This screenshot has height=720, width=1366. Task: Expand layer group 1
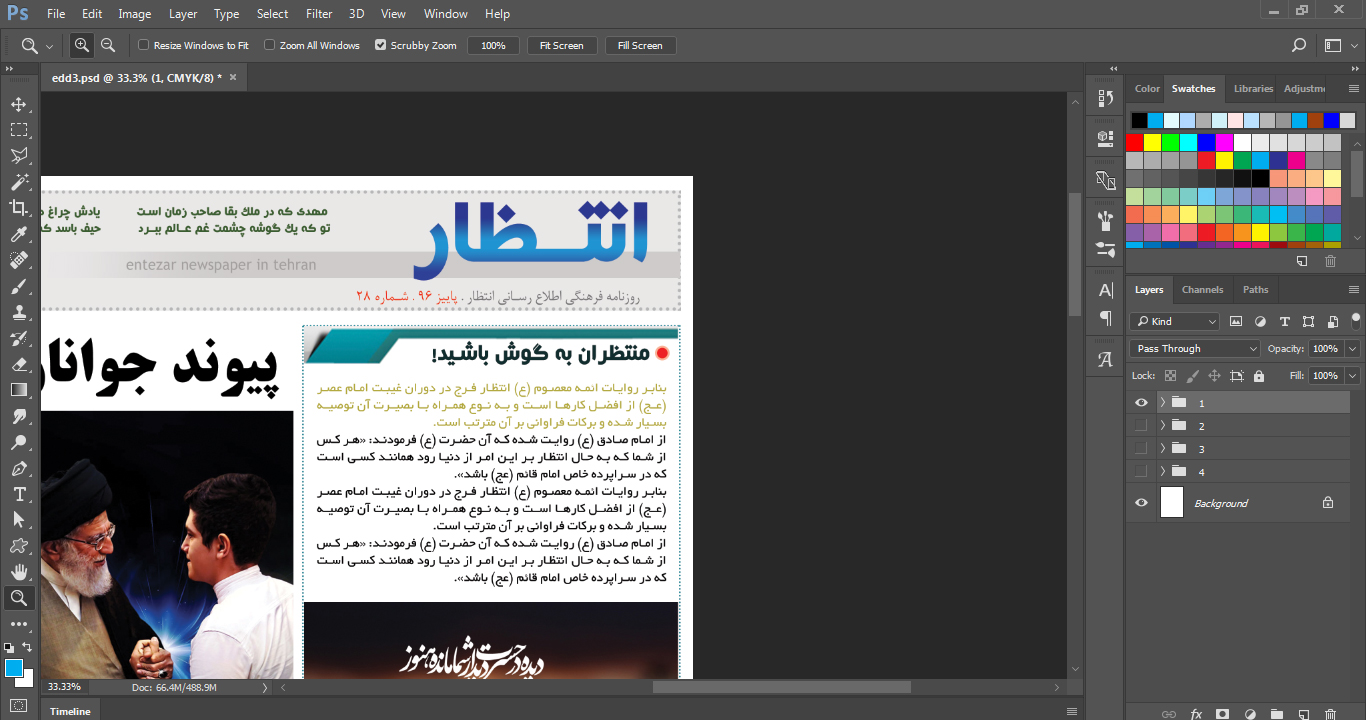pyautogui.click(x=1162, y=402)
